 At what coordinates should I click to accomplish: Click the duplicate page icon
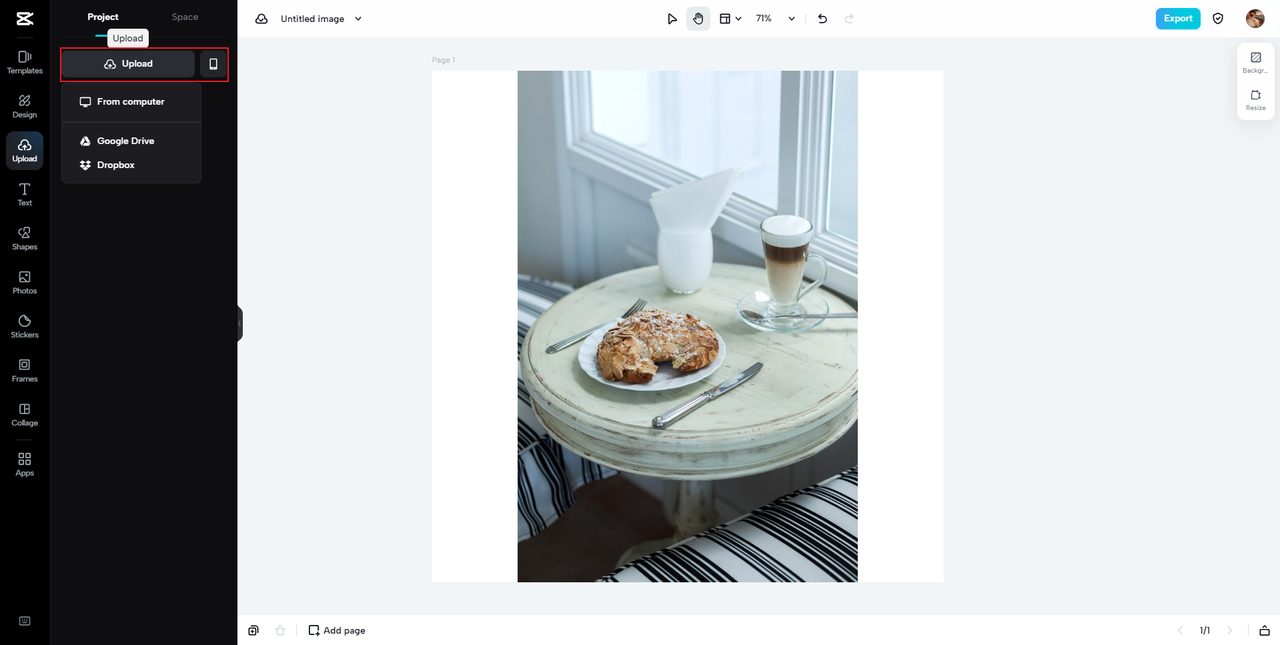pos(253,631)
